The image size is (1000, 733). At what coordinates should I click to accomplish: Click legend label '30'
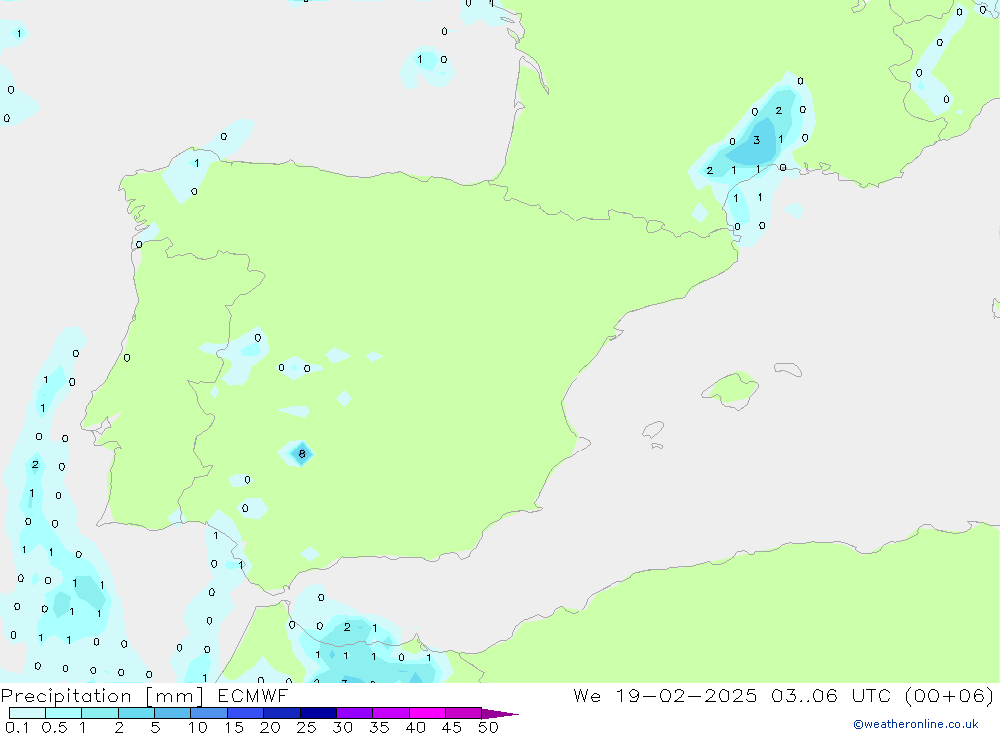click(x=342, y=727)
